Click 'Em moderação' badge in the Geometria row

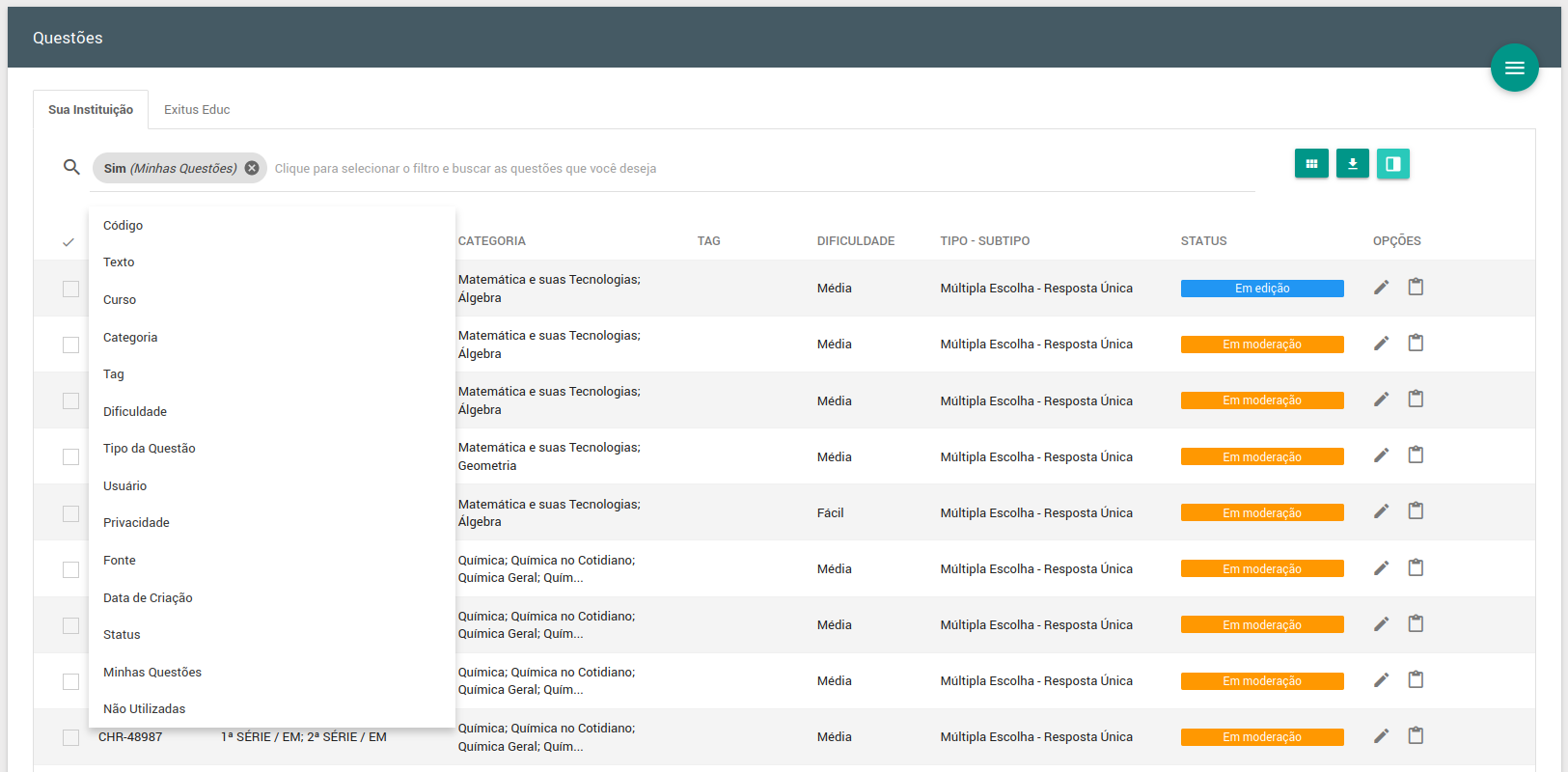(1262, 456)
